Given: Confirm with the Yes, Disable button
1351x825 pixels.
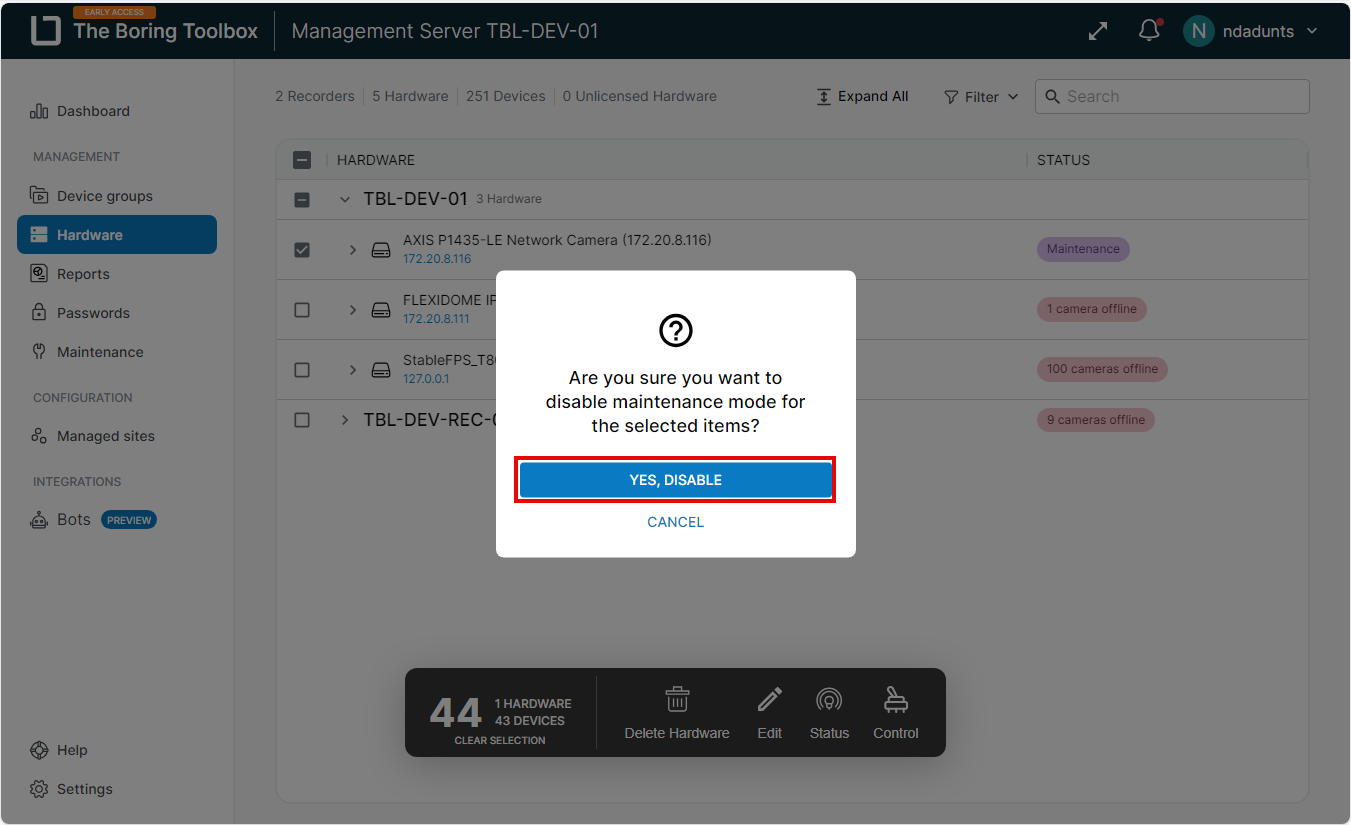Looking at the screenshot, I should pos(675,480).
